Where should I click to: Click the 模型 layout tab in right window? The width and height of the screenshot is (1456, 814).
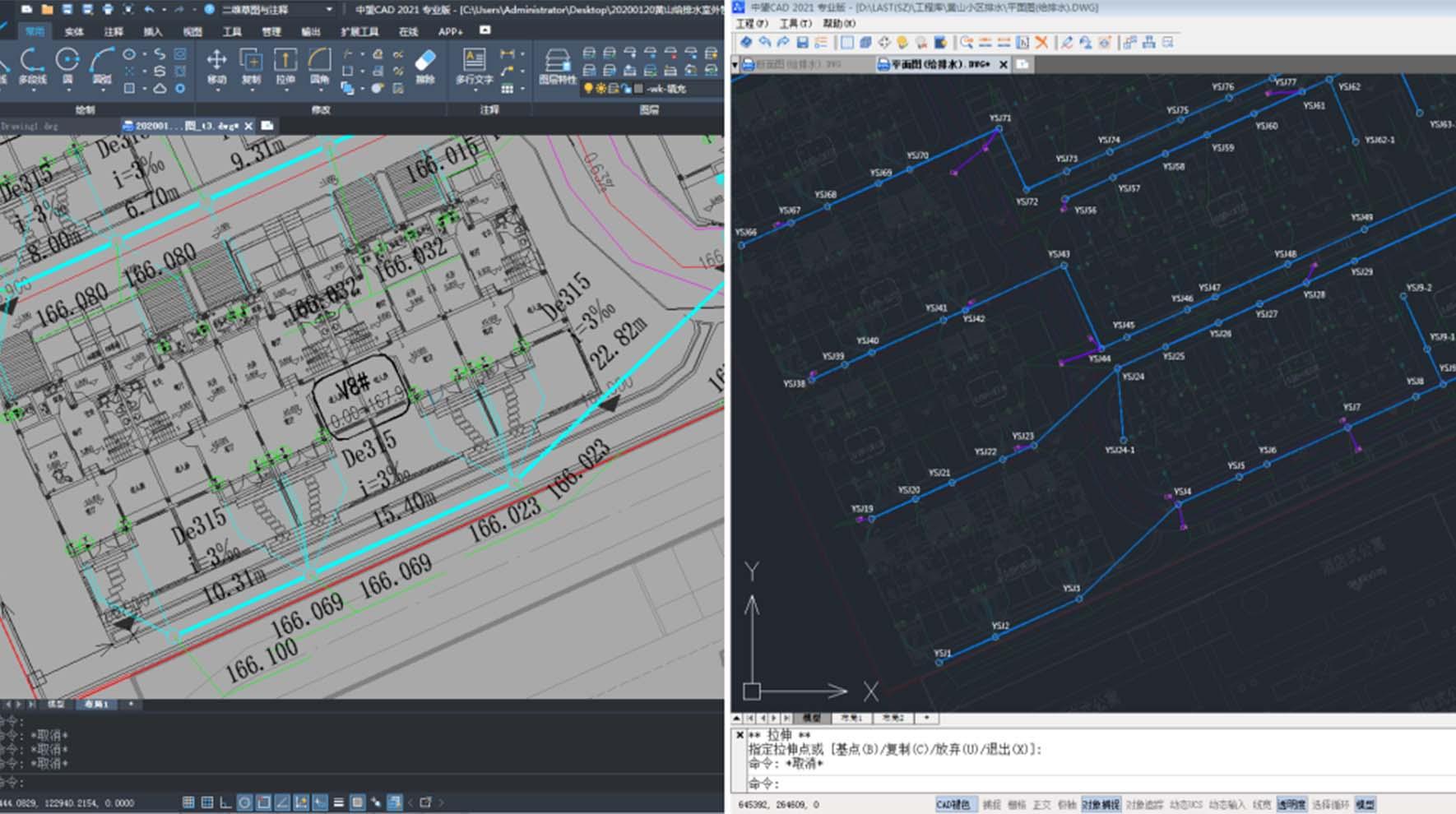pyautogui.click(x=811, y=718)
